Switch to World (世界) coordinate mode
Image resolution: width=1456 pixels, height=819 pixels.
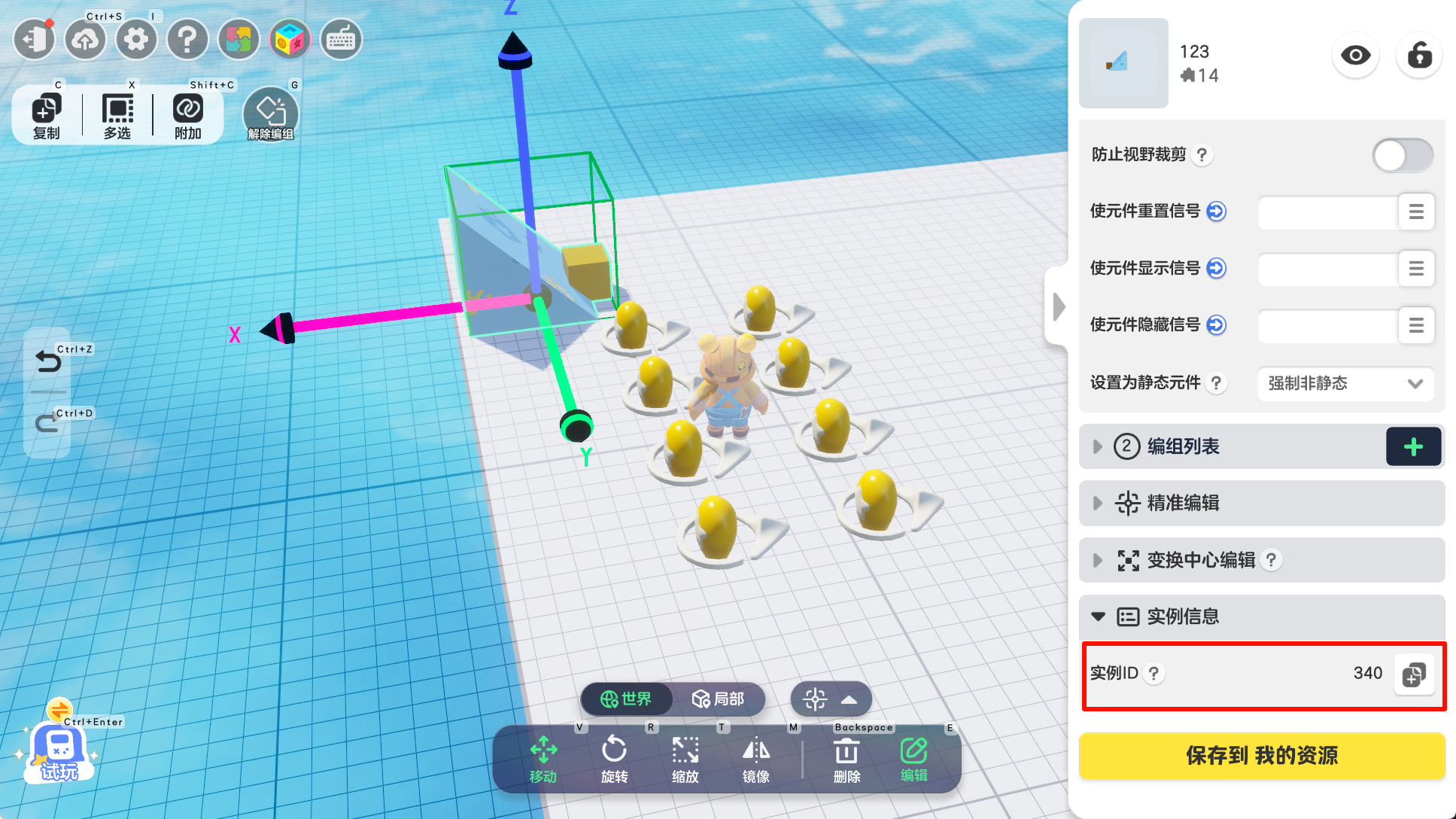[x=627, y=699]
